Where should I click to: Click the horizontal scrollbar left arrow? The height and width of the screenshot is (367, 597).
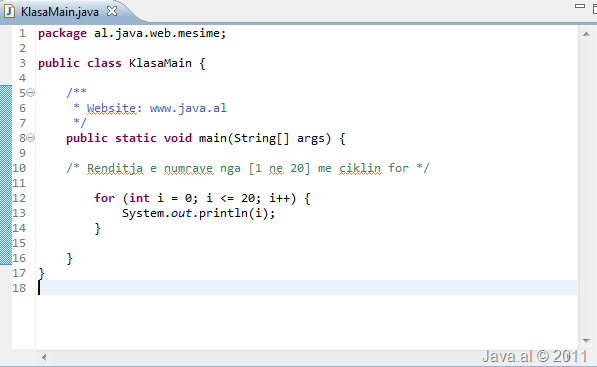(44, 357)
